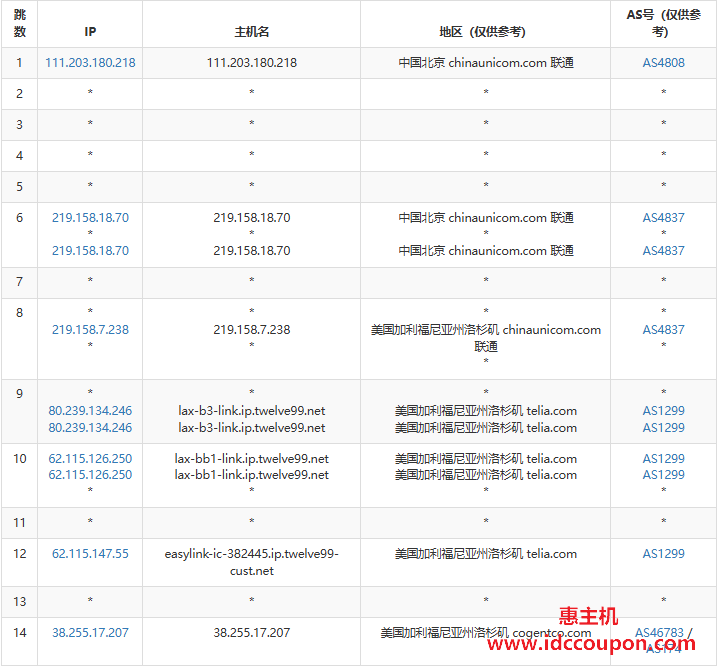Select hop 12 region 美国加利福尼亚州洛杉矶 telia.com
717x667 pixels.
486,554
